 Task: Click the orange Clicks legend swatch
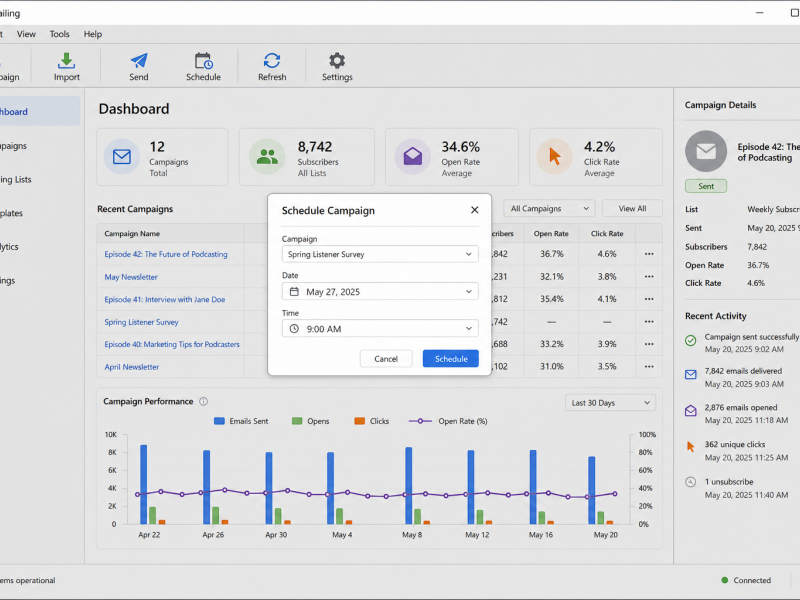[x=360, y=421]
